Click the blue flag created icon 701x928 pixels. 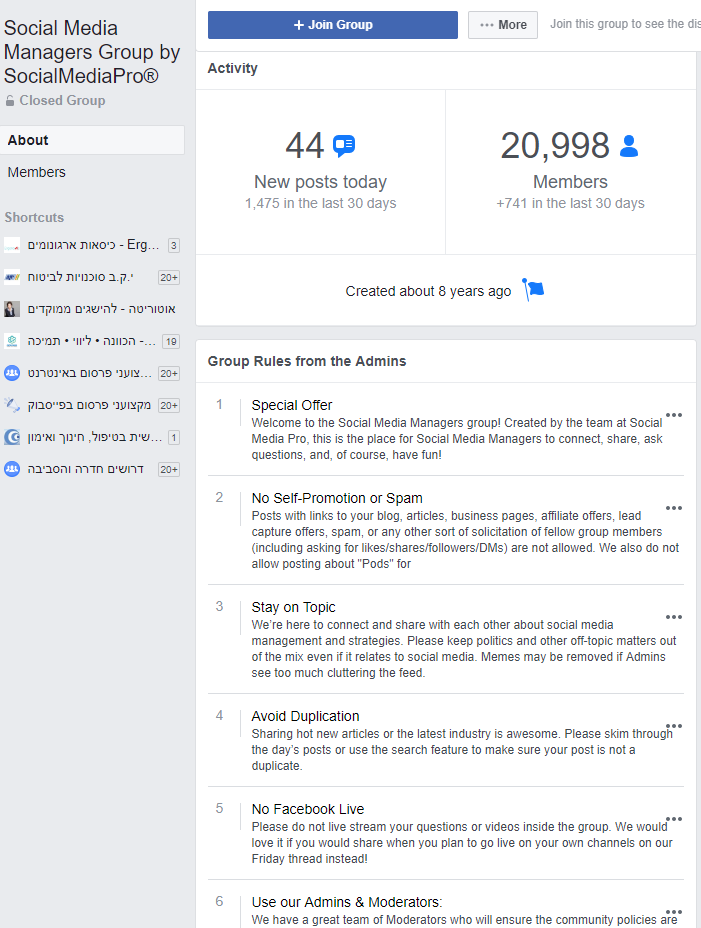point(533,291)
